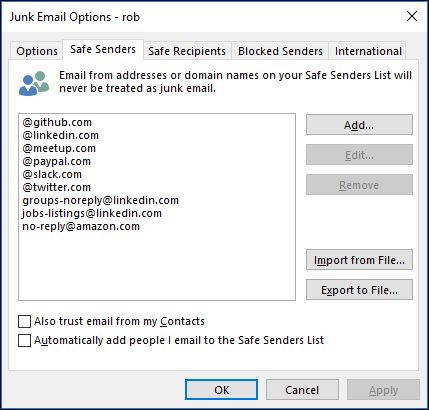The width and height of the screenshot is (429, 410).
Task: Select @slack.com entry
Action: pos(52,174)
